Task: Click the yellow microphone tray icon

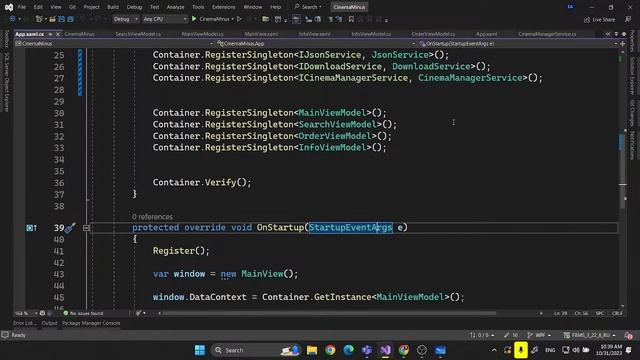Action: coord(521,350)
